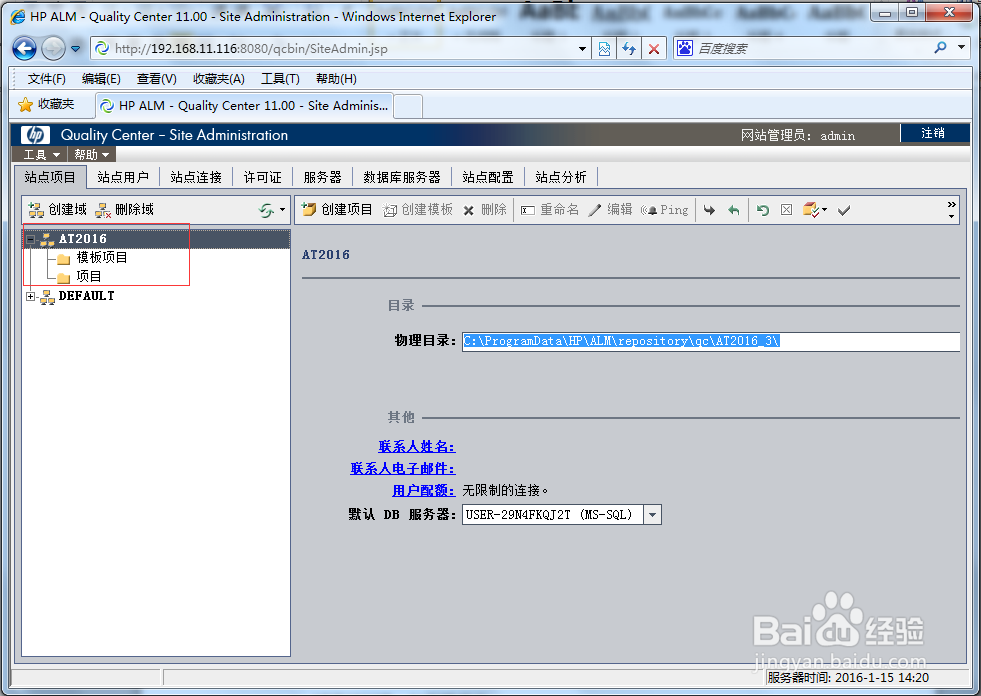
Task: Click the black right-turn arrow toolbar icon
Action: click(x=709, y=210)
